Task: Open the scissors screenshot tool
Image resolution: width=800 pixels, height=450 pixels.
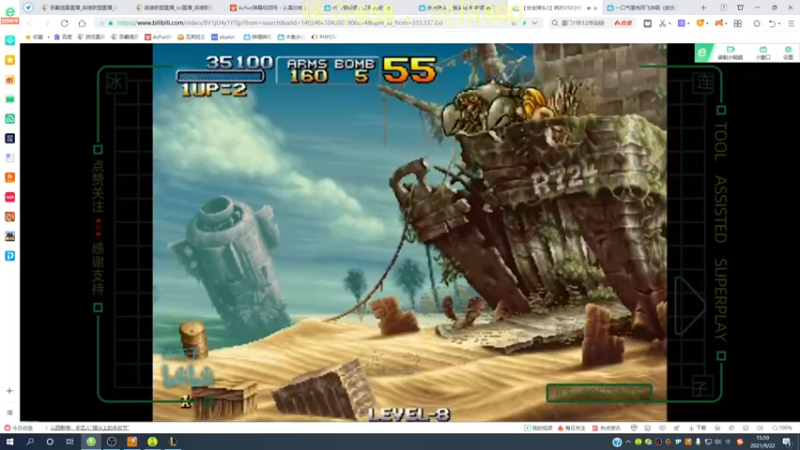Action: coord(662,23)
